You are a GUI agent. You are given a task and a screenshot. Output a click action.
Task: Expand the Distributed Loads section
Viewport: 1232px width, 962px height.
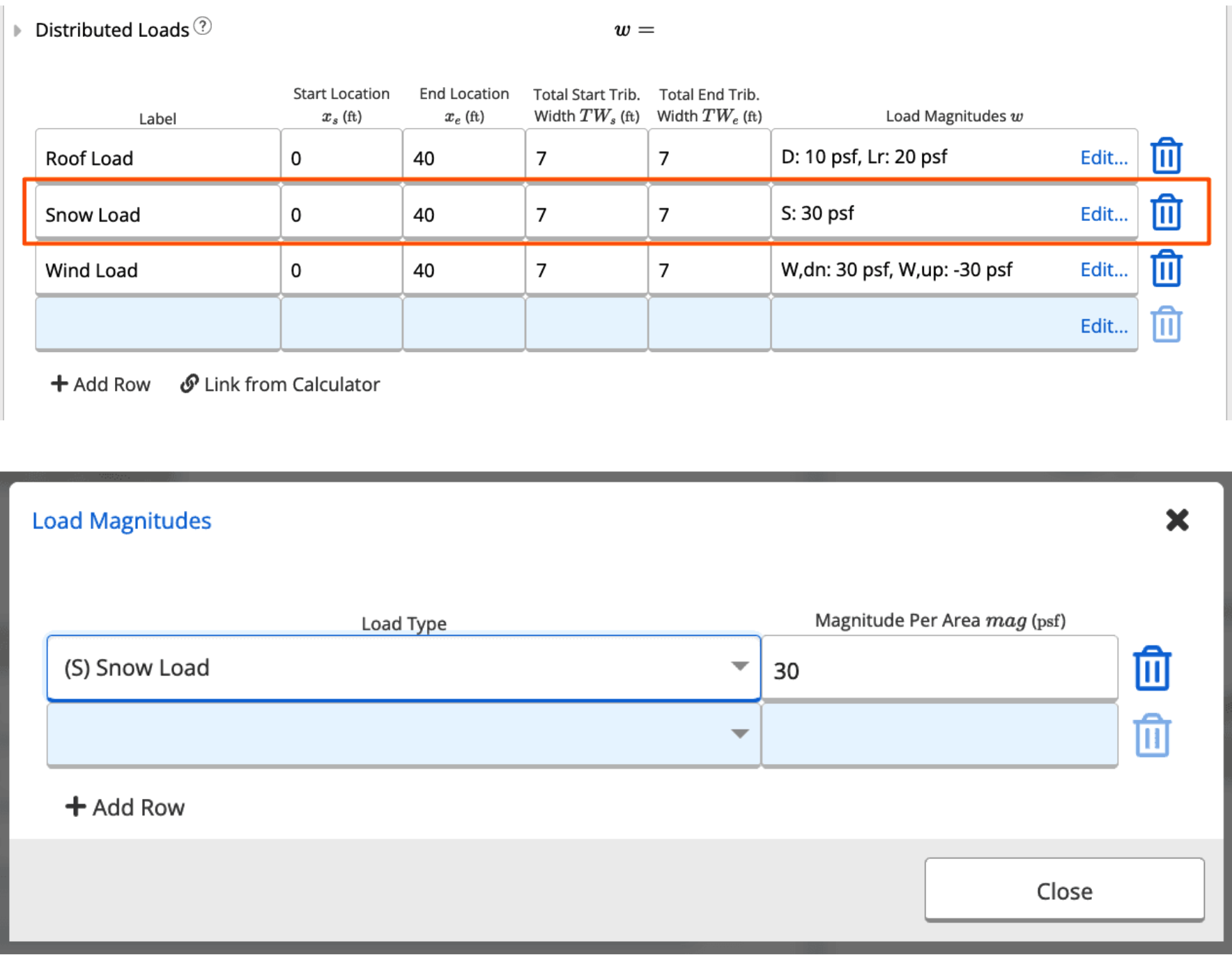pyautogui.click(x=18, y=31)
